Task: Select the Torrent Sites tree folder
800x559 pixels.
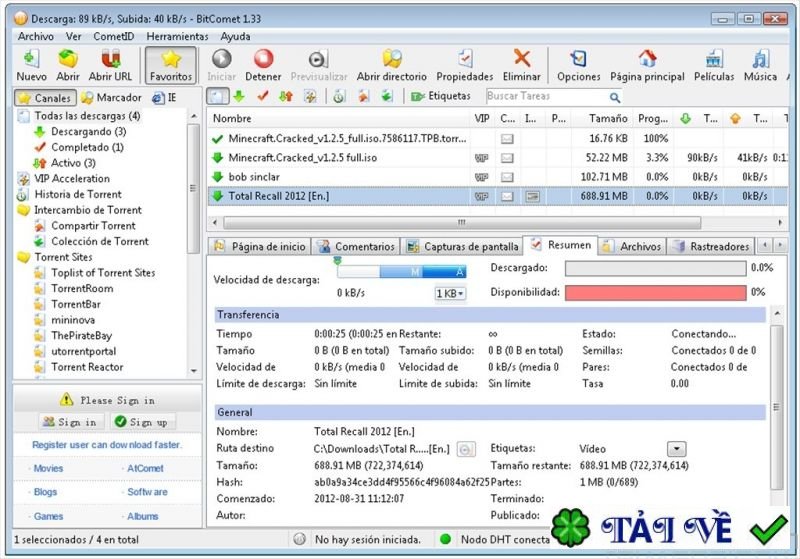Action: click(x=63, y=257)
